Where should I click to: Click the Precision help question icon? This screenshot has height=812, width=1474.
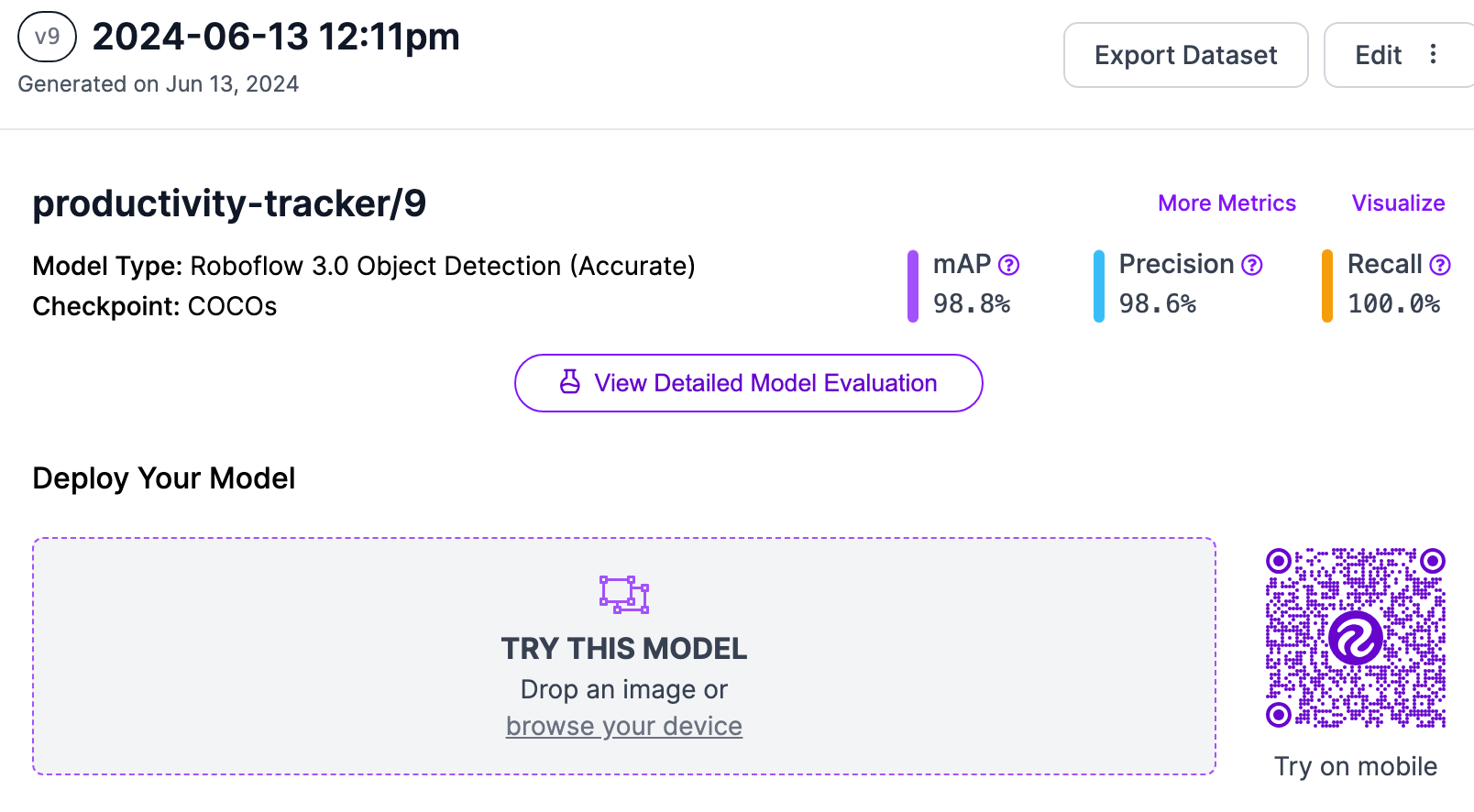(1251, 265)
